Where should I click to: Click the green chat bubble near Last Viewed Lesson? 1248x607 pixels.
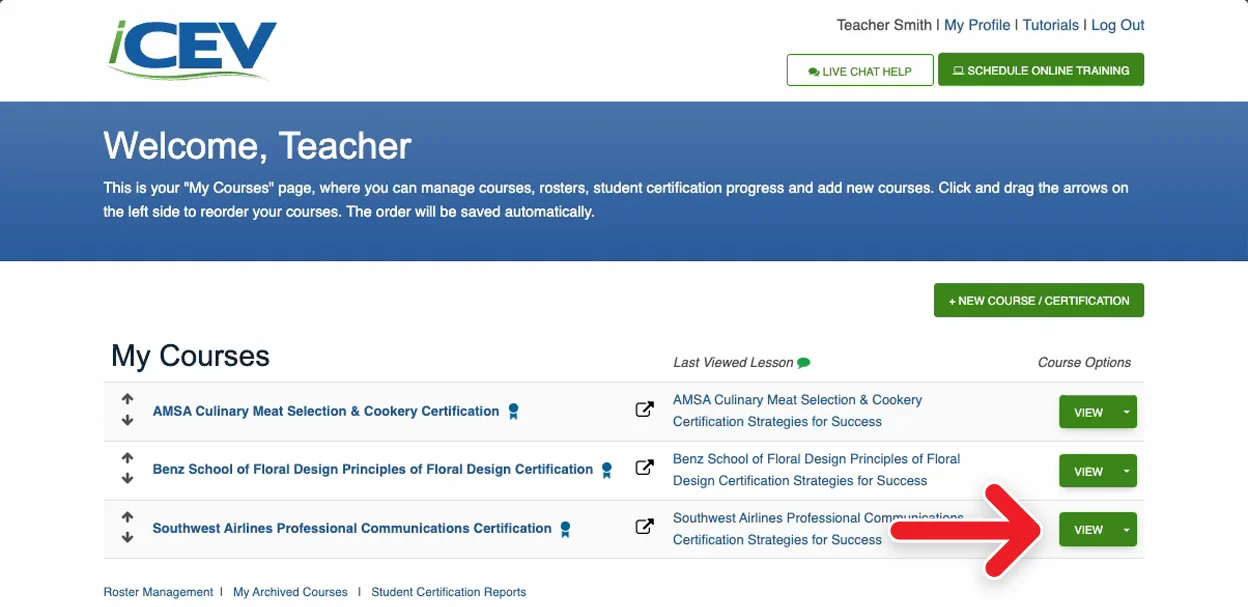[x=804, y=363]
